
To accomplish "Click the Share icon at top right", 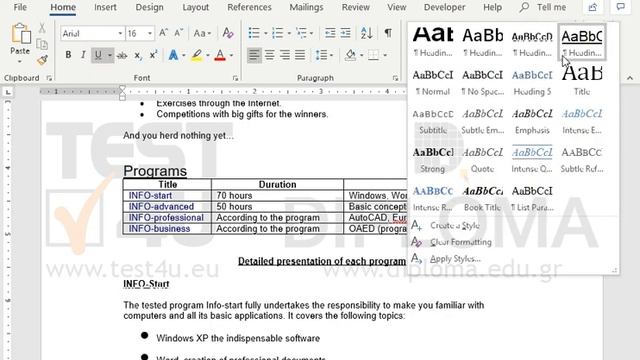I will [x=593, y=7].
